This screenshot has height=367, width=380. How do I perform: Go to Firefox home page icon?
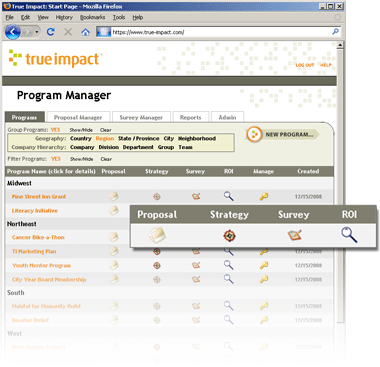pyautogui.click(x=86, y=32)
